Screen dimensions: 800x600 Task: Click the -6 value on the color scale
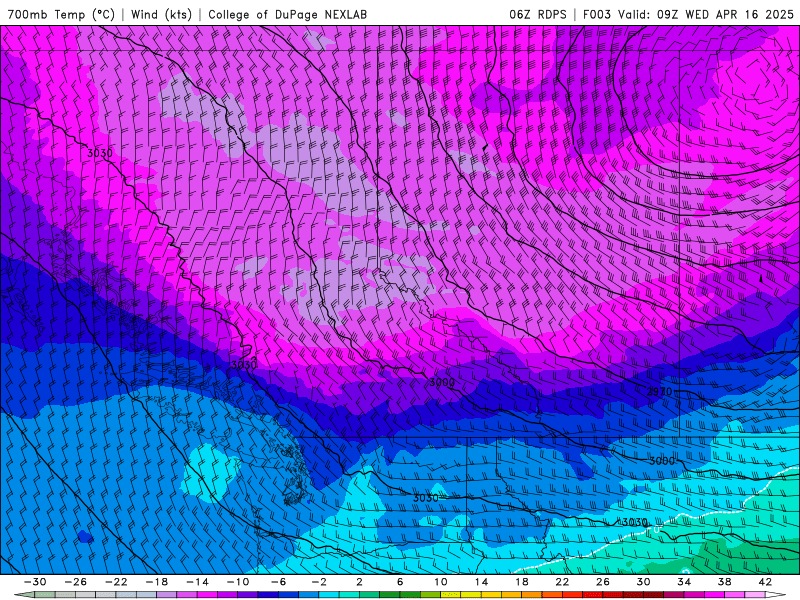pyautogui.click(x=278, y=582)
